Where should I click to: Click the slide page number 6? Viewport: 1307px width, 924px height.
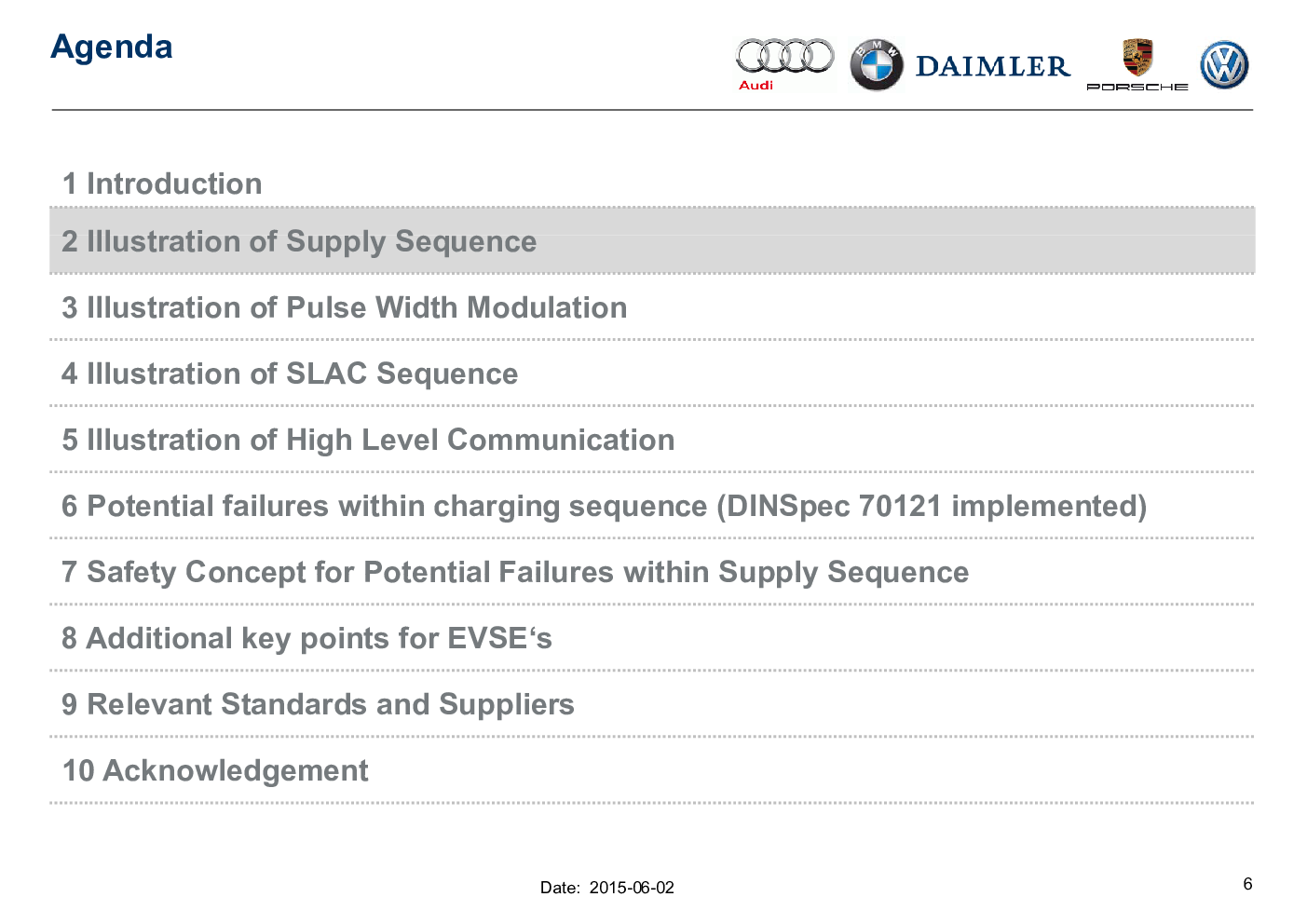pos(1247,884)
